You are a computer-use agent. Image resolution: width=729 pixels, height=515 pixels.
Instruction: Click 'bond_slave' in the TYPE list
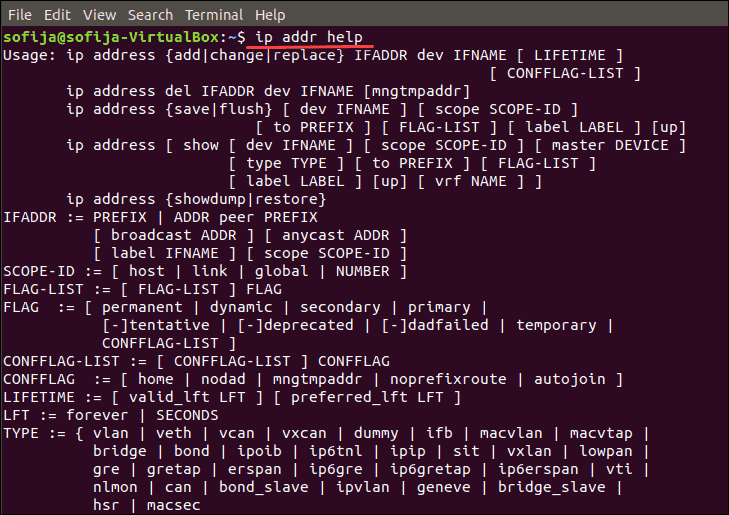tap(264, 488)
